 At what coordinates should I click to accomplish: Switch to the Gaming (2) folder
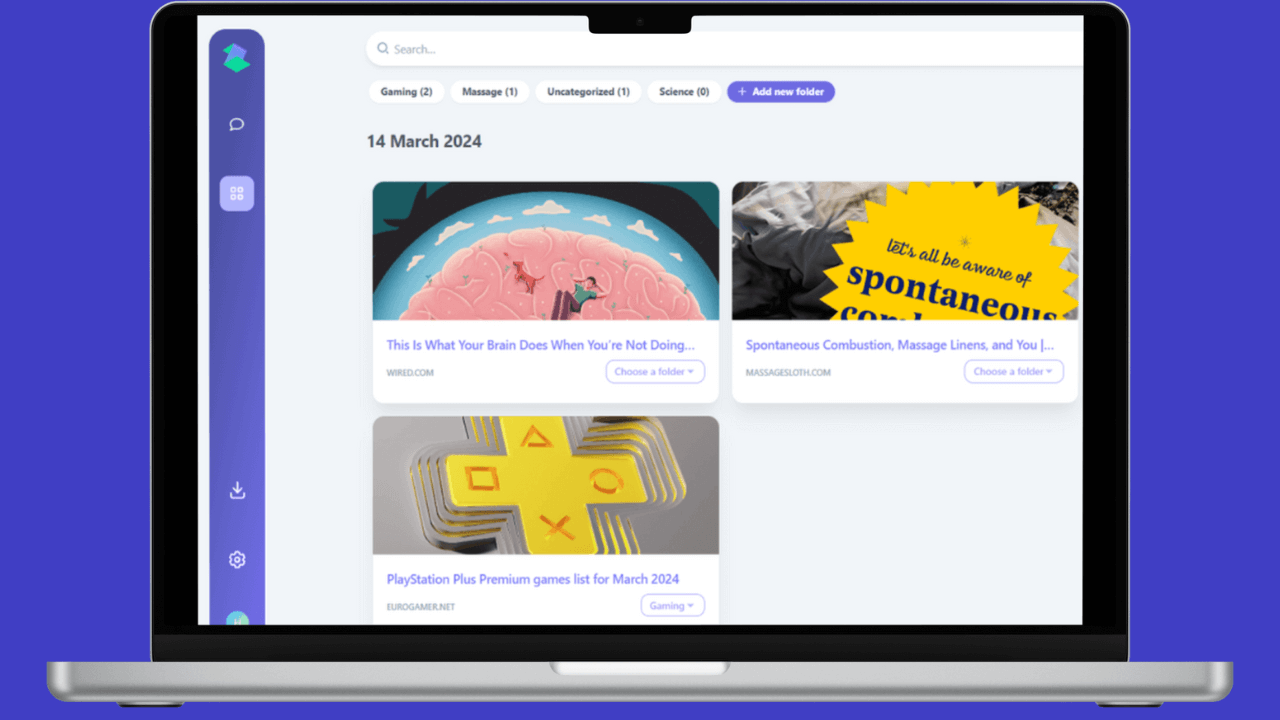tap(406, 91)
